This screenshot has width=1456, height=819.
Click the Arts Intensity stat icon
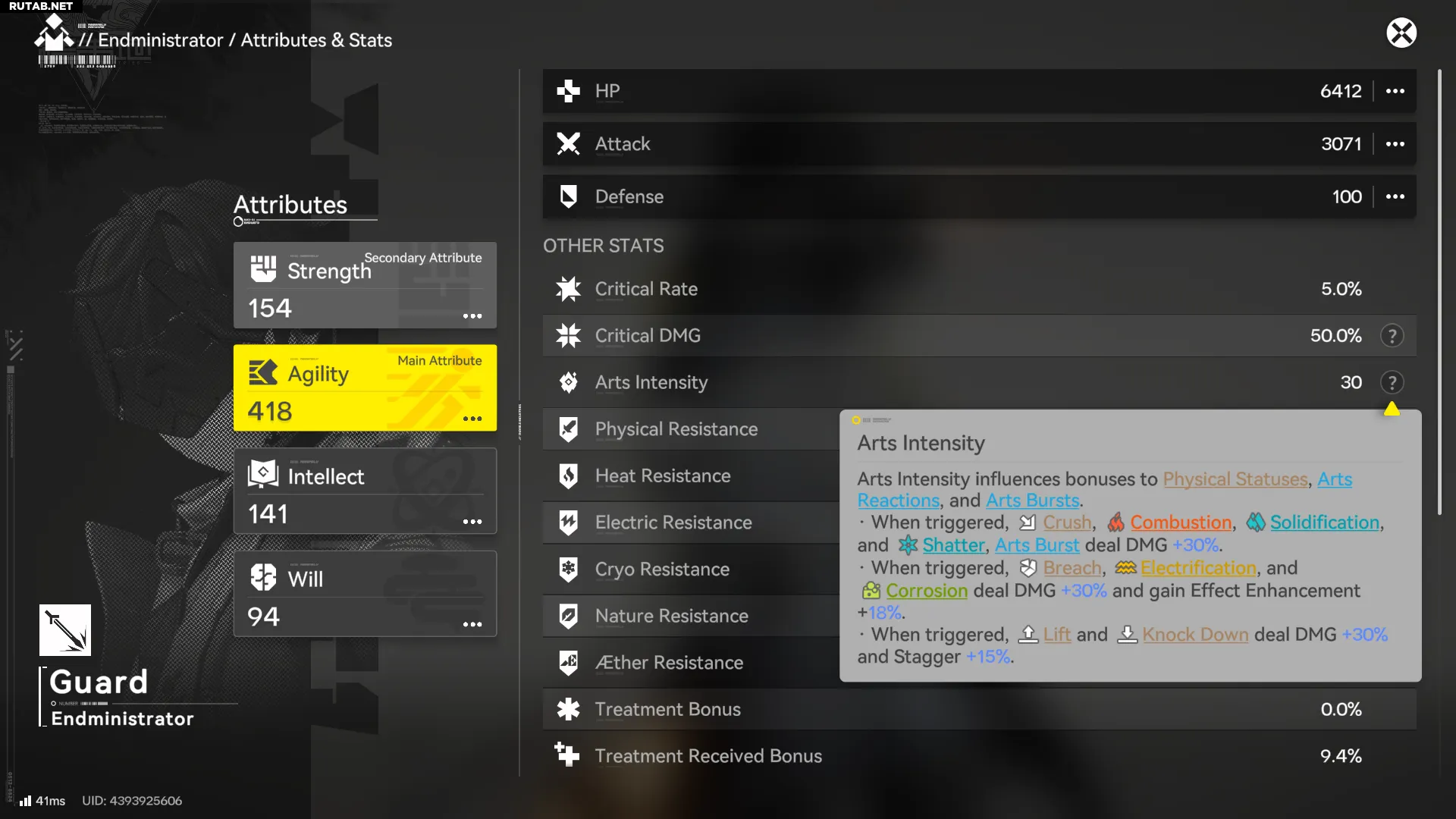tap(568, 382)
